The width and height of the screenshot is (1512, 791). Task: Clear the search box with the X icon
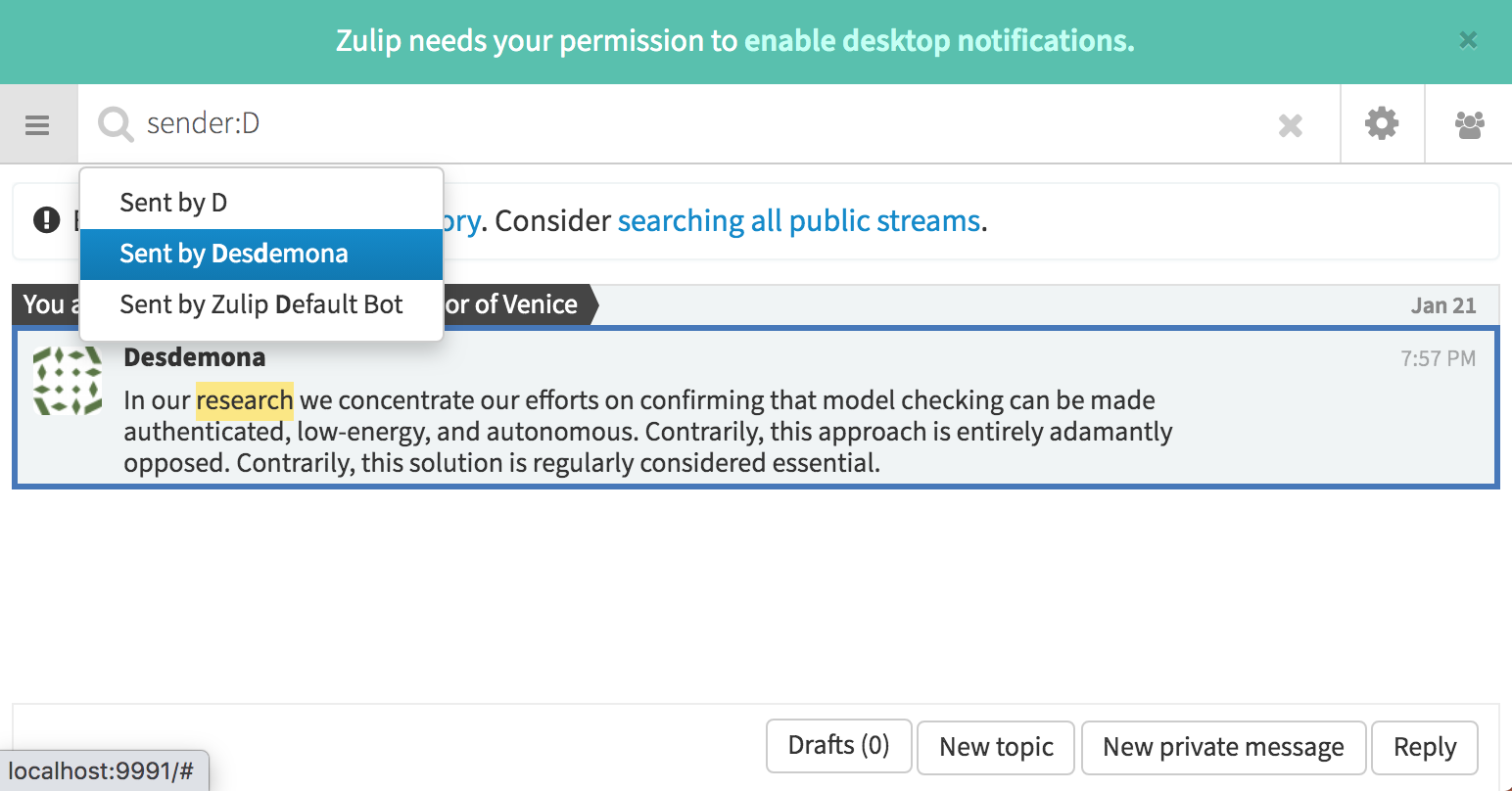click(x=1291, y=124)
